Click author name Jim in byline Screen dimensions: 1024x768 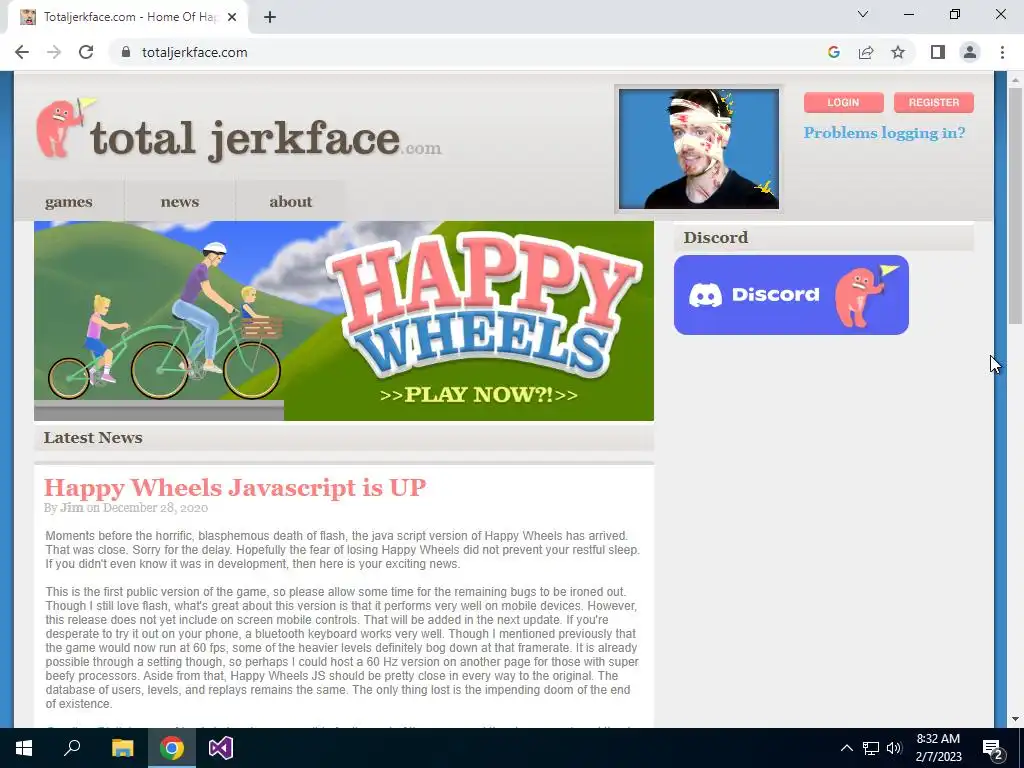coord(72,507)
